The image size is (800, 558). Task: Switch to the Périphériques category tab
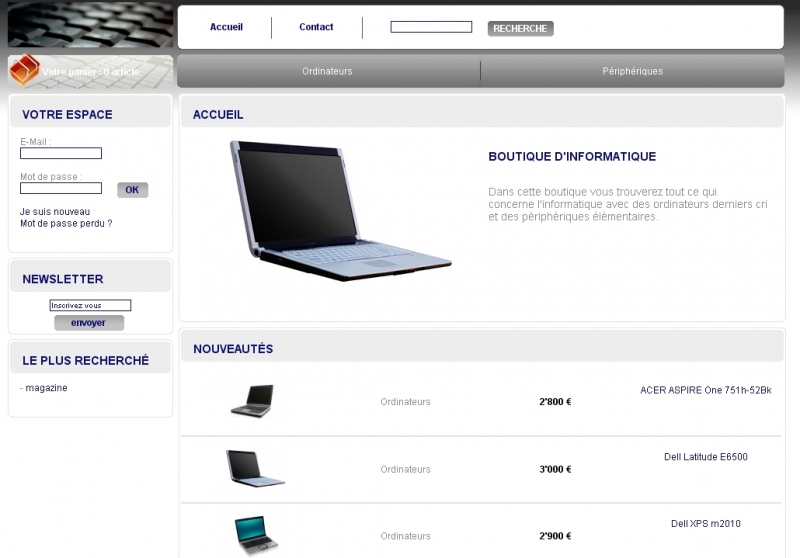point(632,71)
